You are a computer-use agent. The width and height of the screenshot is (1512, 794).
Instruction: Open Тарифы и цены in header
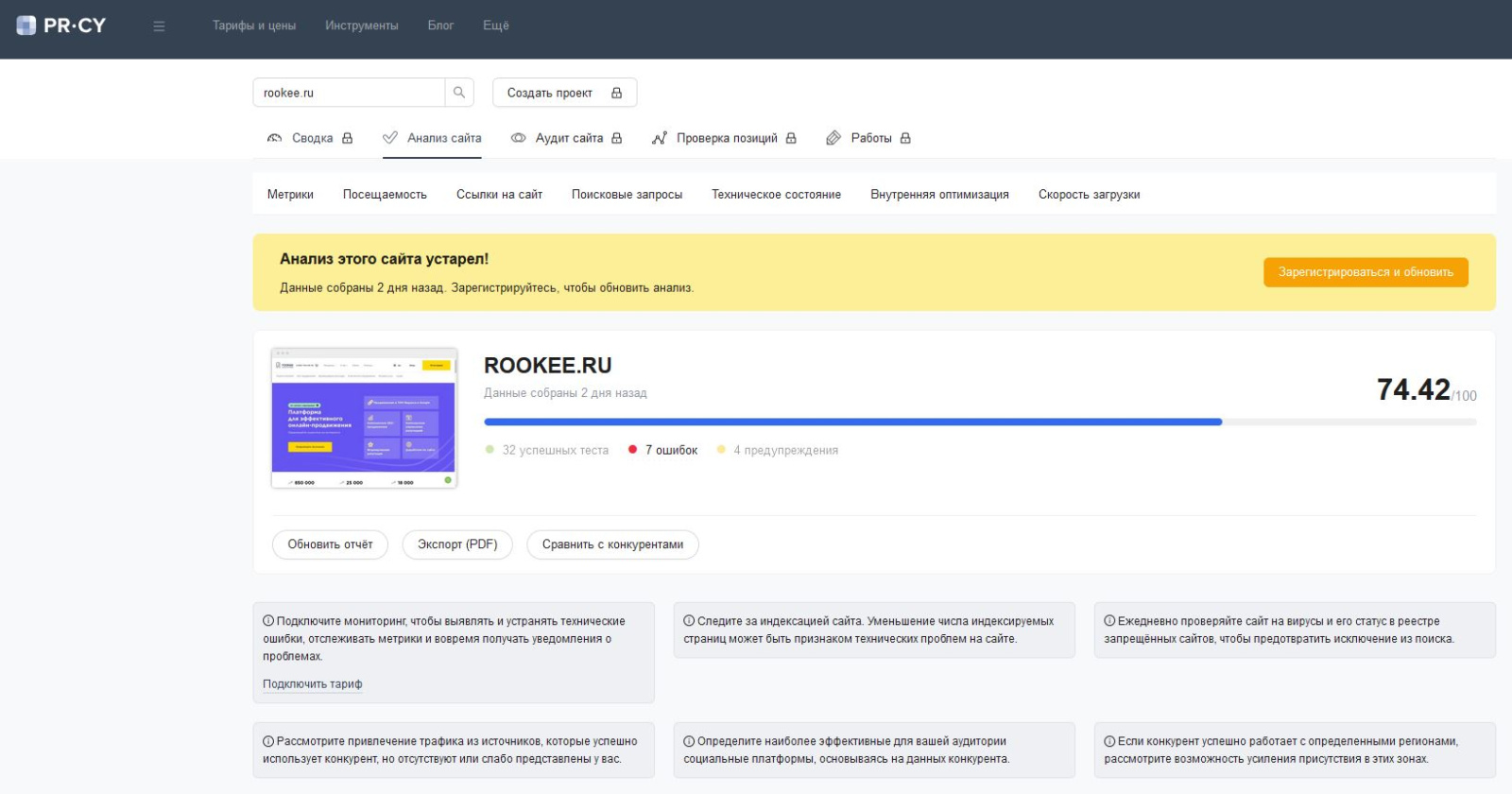pyautogui.click(x=254, y=26)
